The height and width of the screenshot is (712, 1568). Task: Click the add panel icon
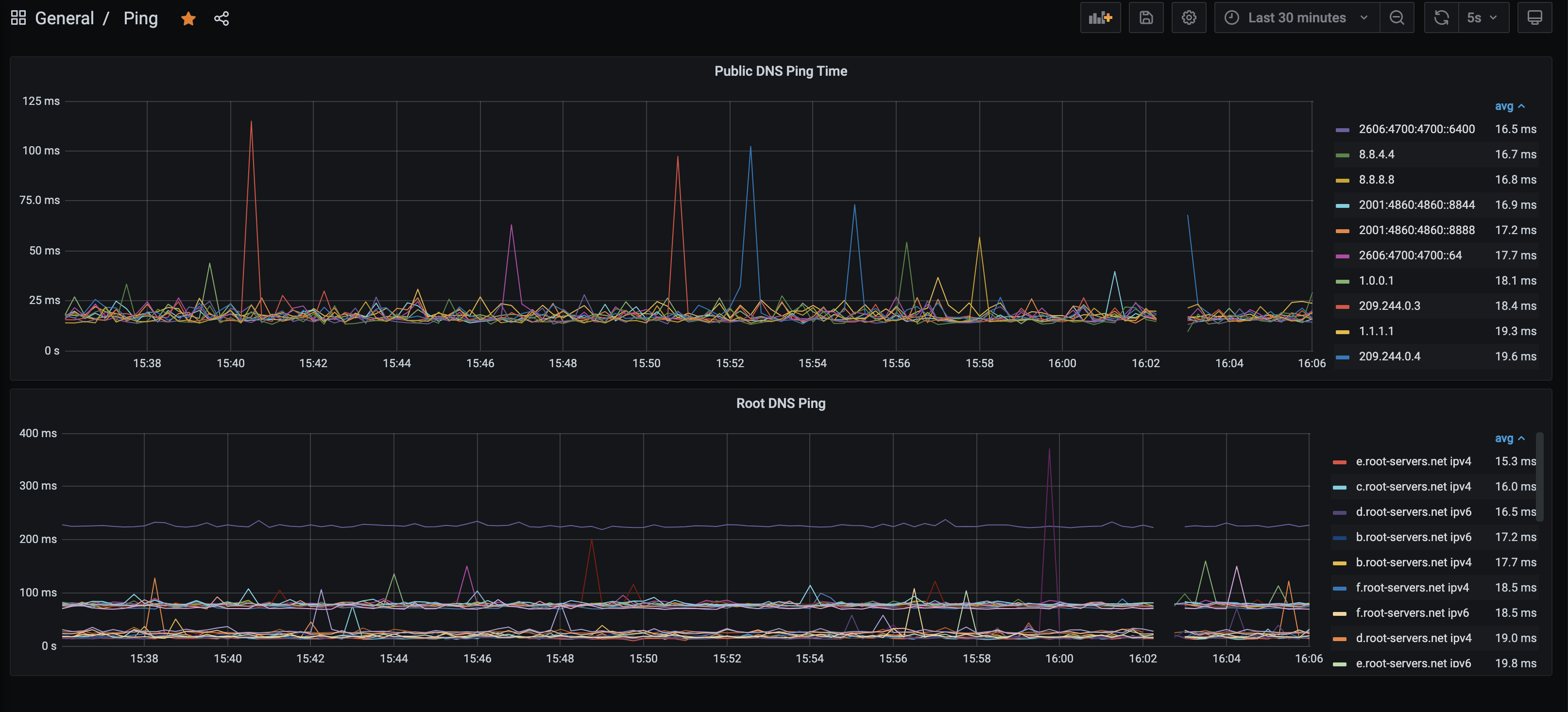tap(1100, 17)
